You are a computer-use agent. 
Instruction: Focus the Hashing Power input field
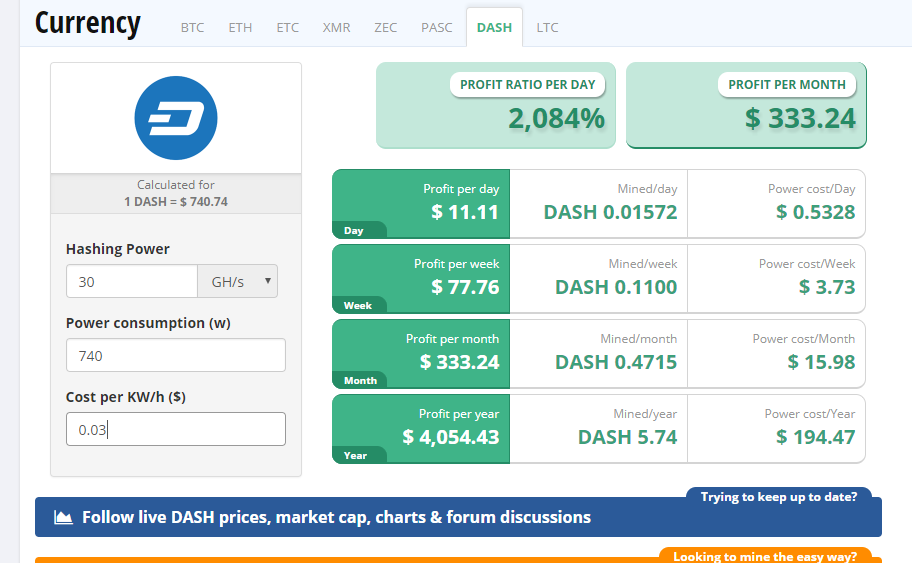132,282
